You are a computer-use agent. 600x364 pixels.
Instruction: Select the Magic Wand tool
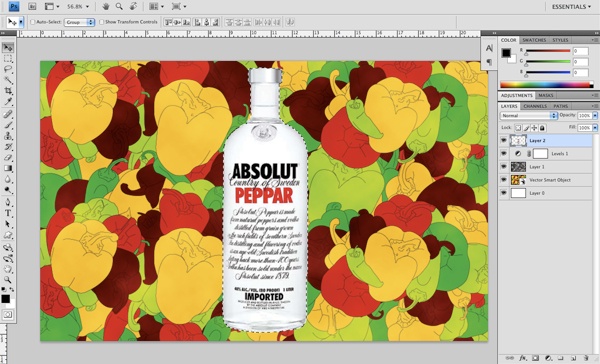pos(8,80)
